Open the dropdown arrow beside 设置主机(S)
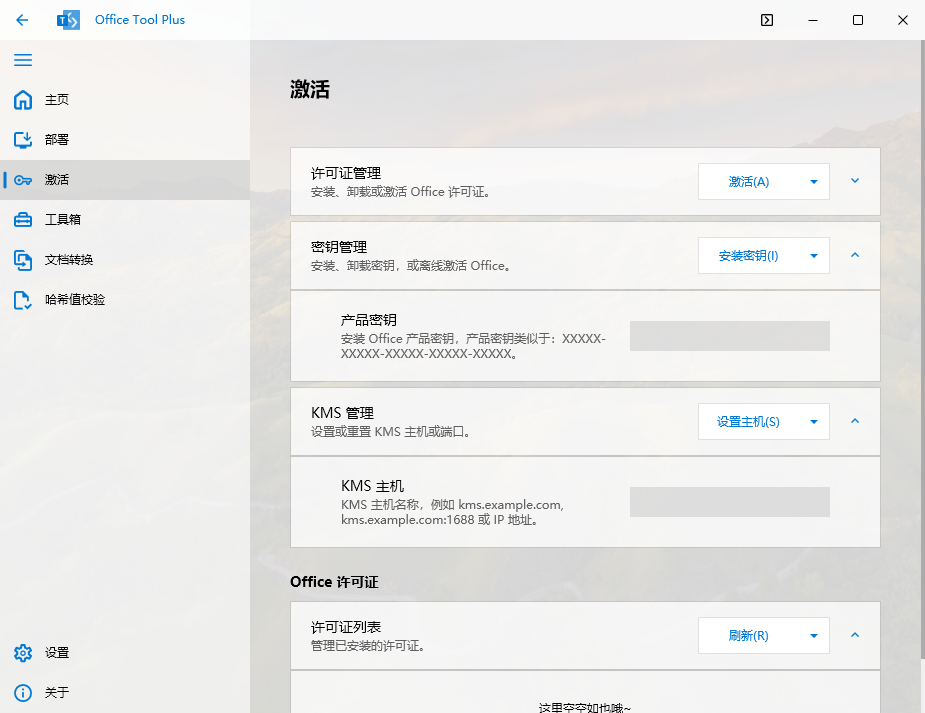 [814, 422]
